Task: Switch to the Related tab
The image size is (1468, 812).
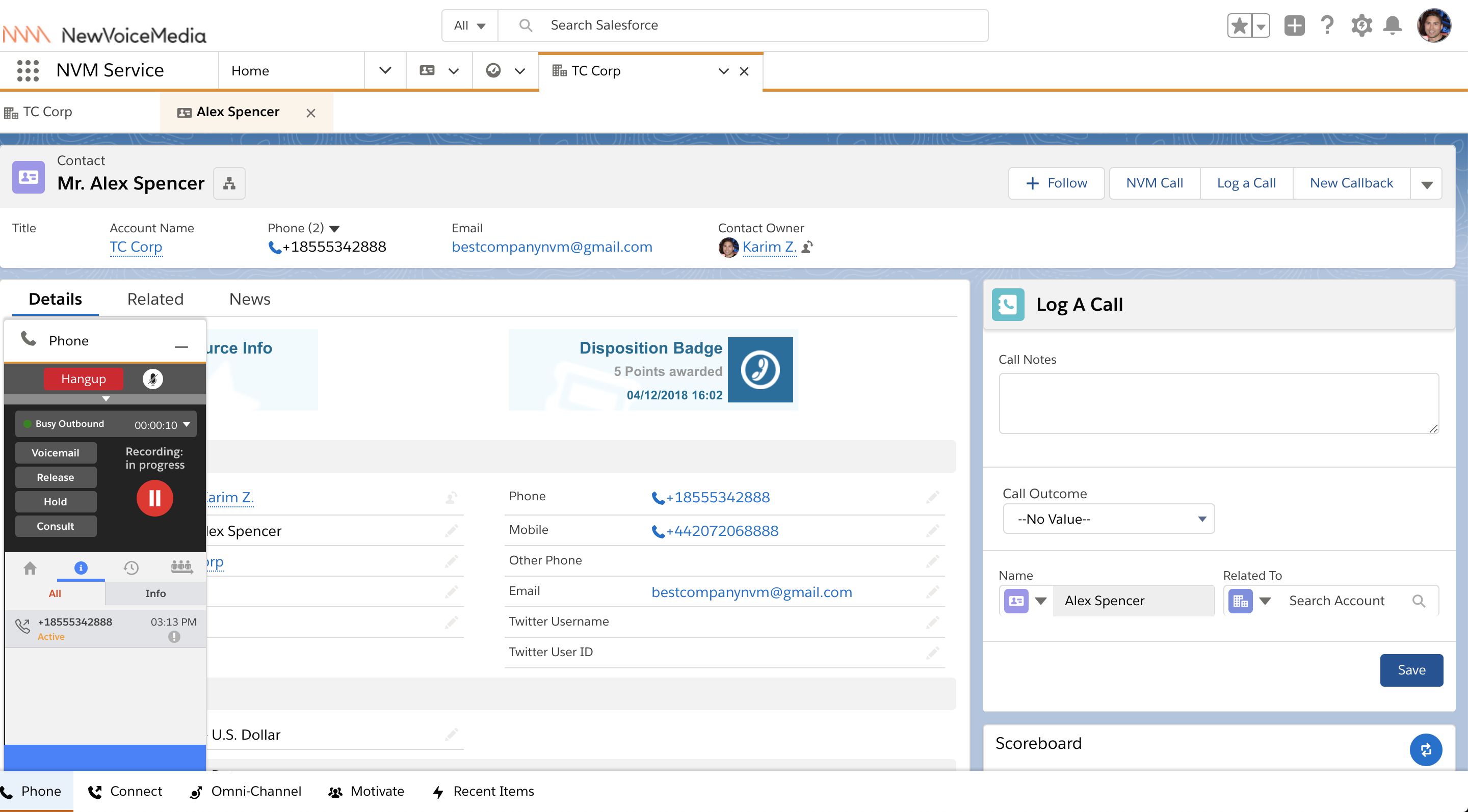Action: (155, 299)
